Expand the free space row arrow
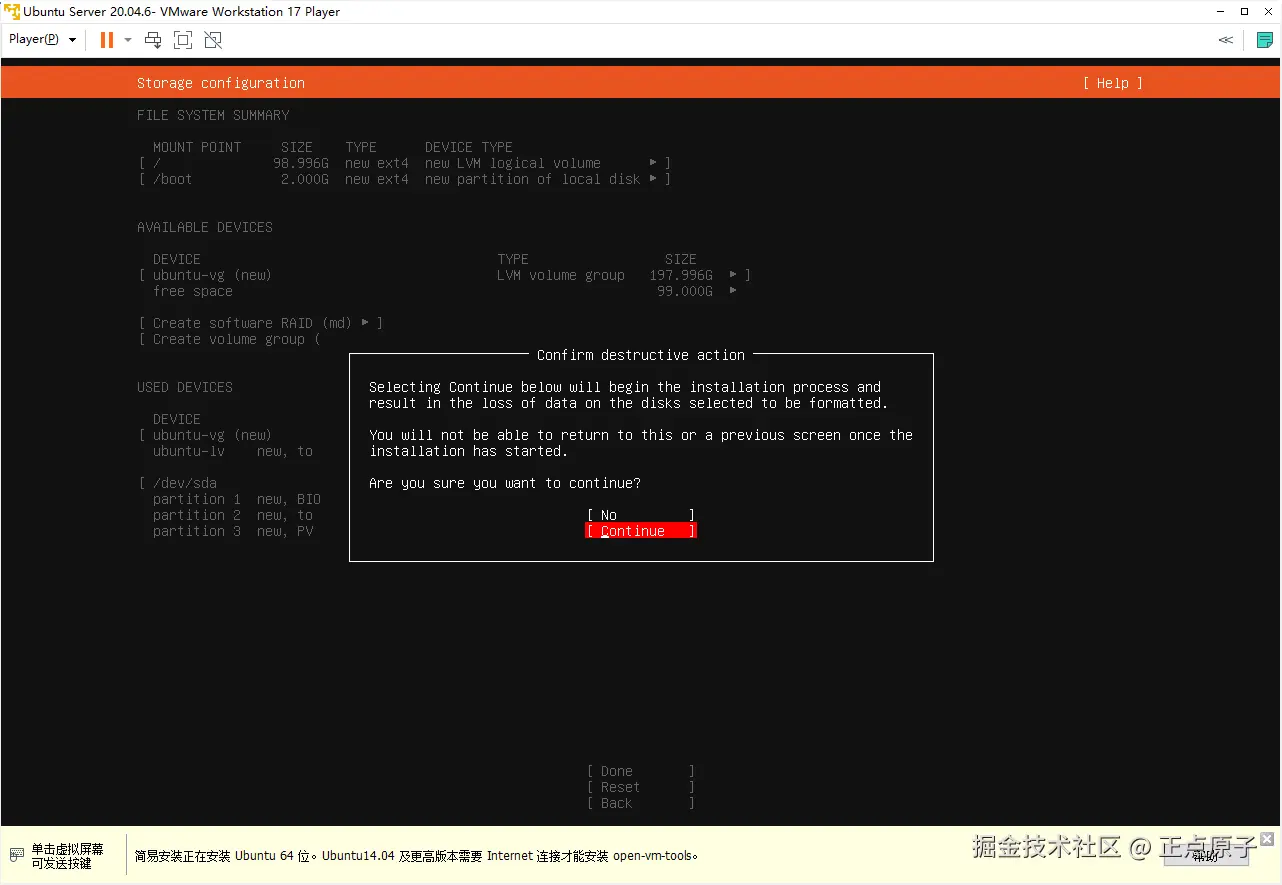 pyautogui.click(x=733, y=291)
